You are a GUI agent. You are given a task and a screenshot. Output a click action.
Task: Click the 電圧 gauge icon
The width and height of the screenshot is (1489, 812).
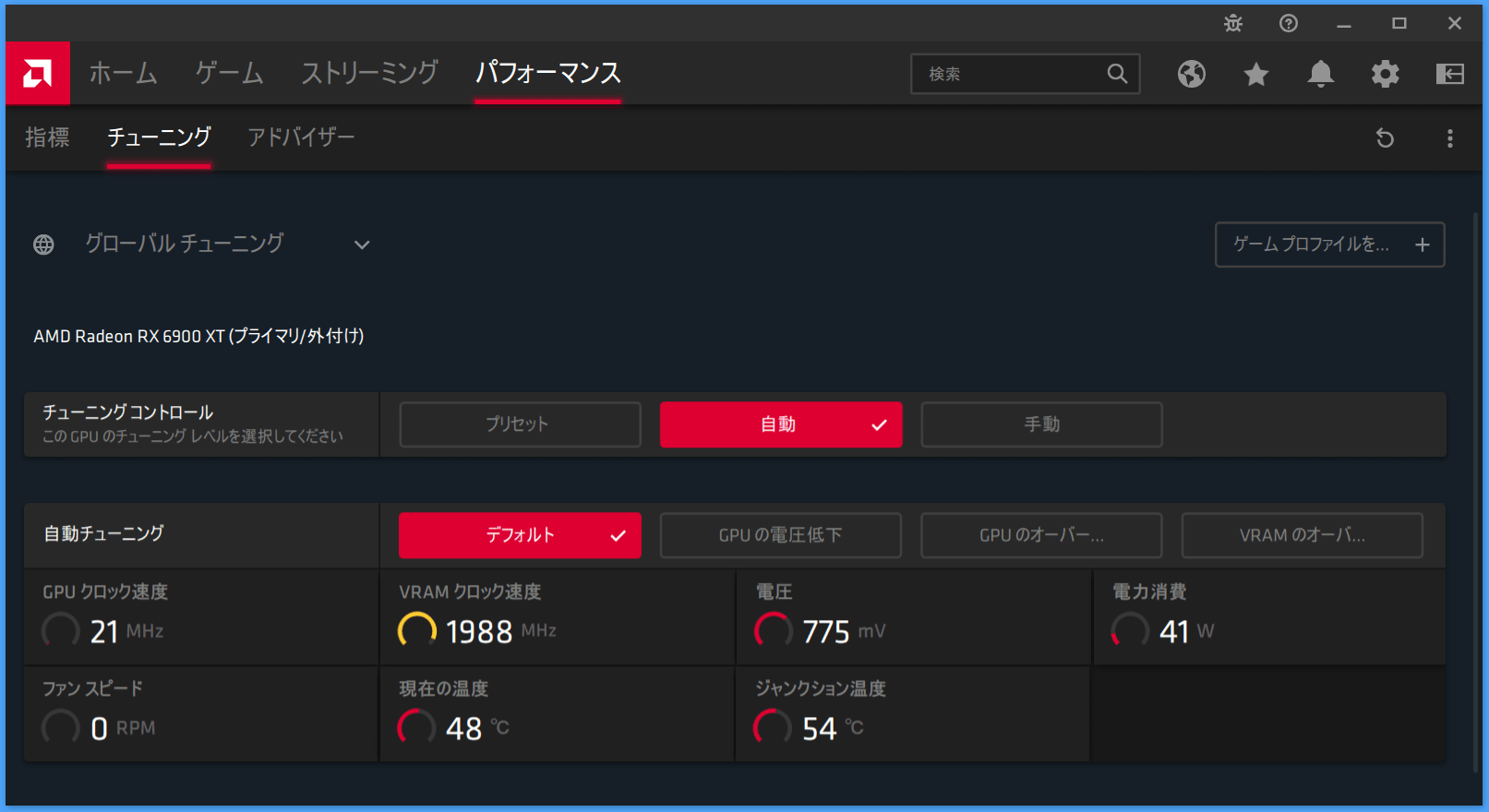(774, 631)
